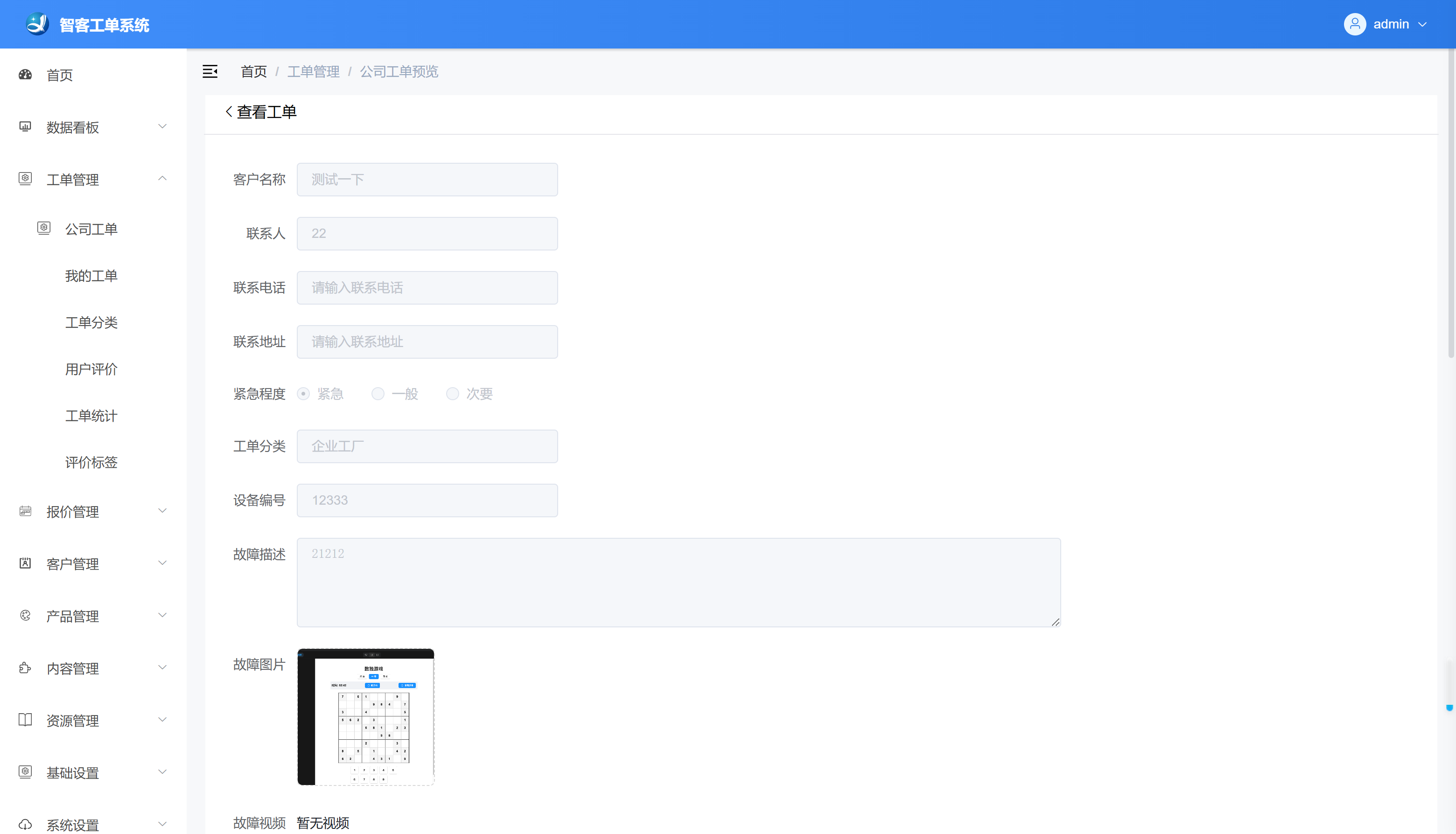Click the 报价管理 calendar icon
The width and height of the screenshot is (1456, 834).
point(25,511)
